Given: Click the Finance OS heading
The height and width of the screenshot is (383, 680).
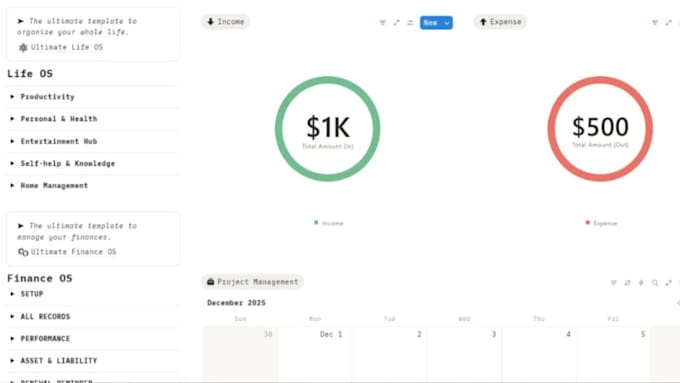Looking at the screenshot, I should tap(39, 278).
